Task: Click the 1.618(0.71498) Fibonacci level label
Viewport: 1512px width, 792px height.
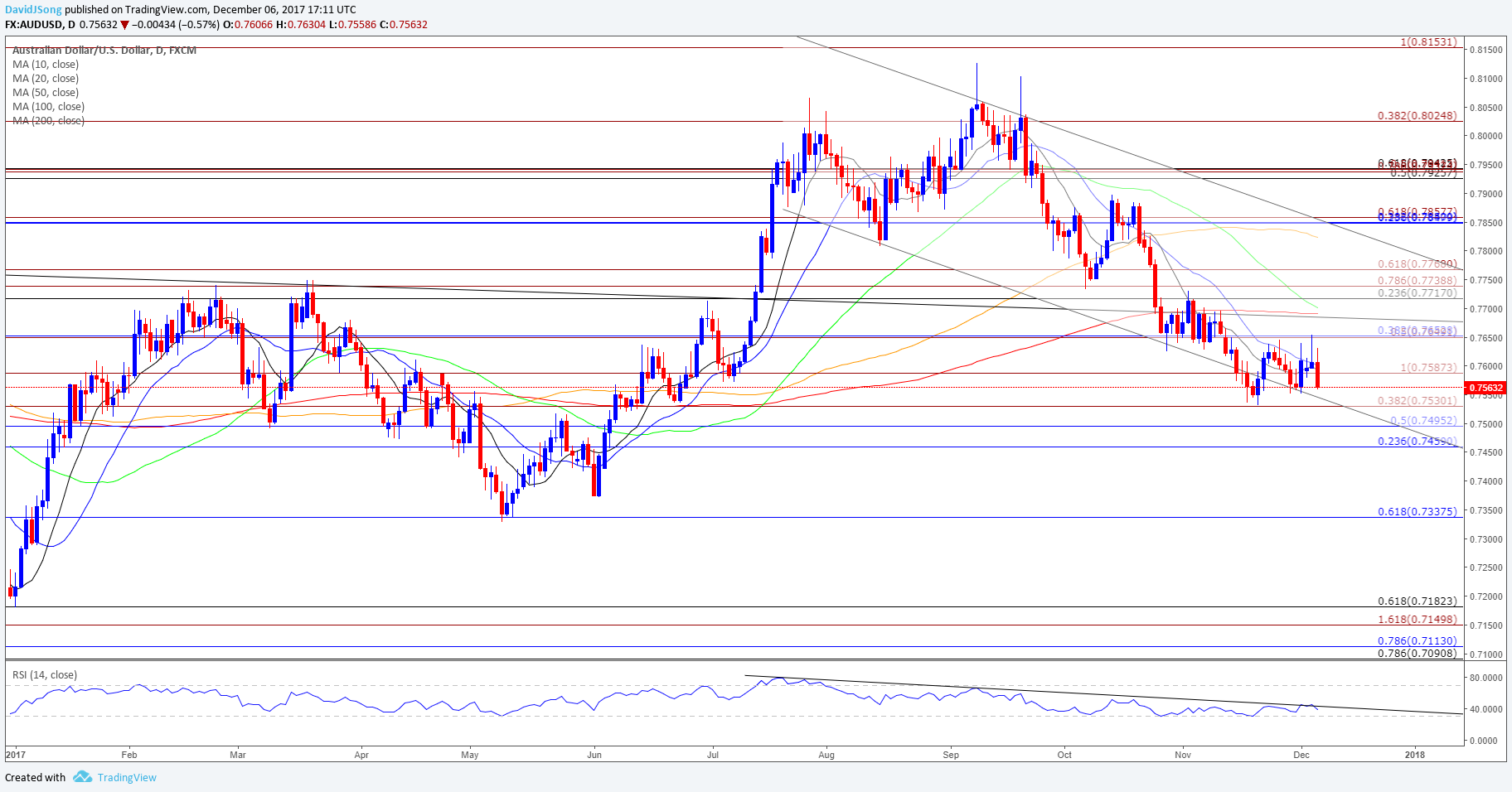Action: (x=1417, y=620)
